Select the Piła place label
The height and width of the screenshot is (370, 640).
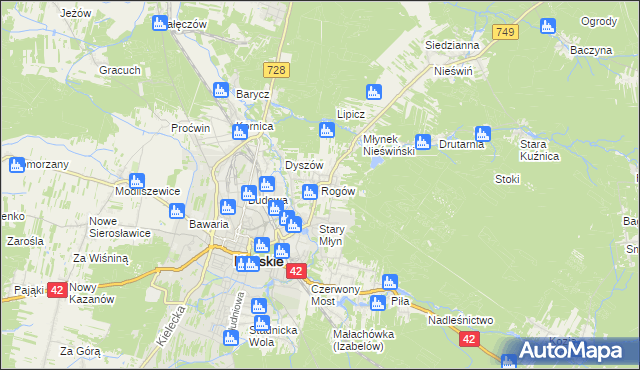point(400,301)
